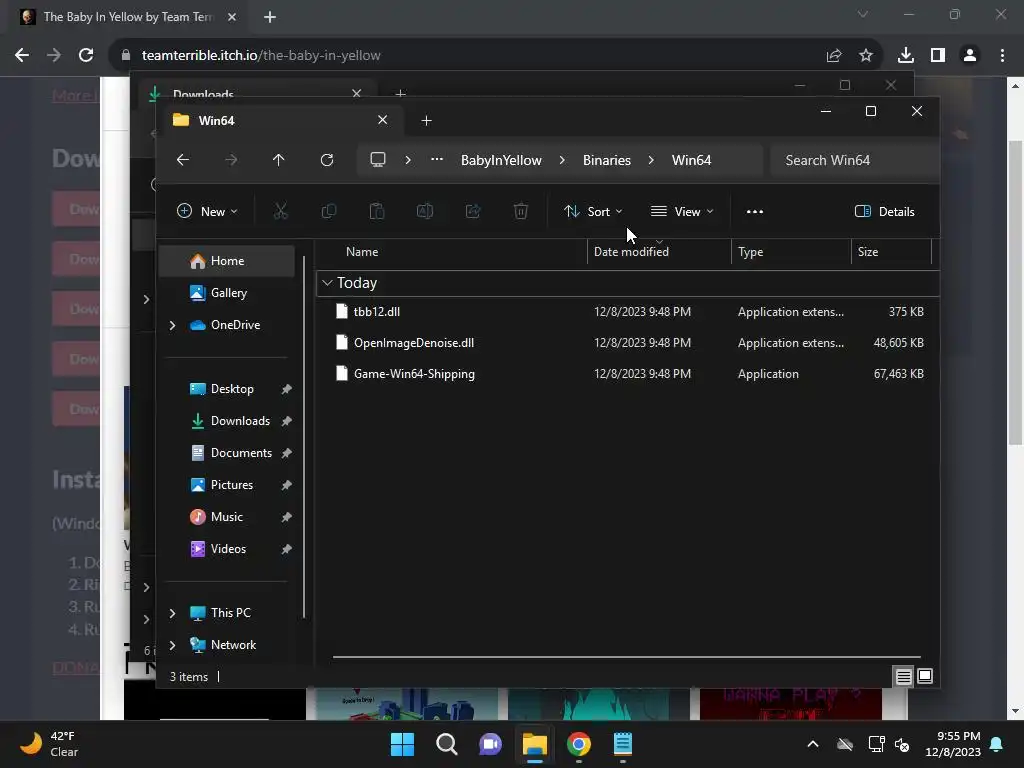The image size is (1024, 768).
Task: Close the Win64 Explorer tab
Action: coord(383,120)
